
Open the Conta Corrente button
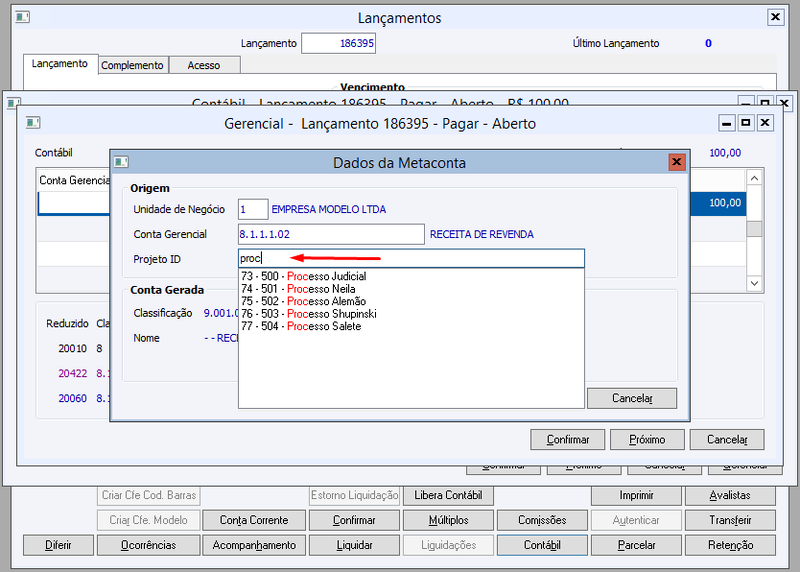click(254, 520)
